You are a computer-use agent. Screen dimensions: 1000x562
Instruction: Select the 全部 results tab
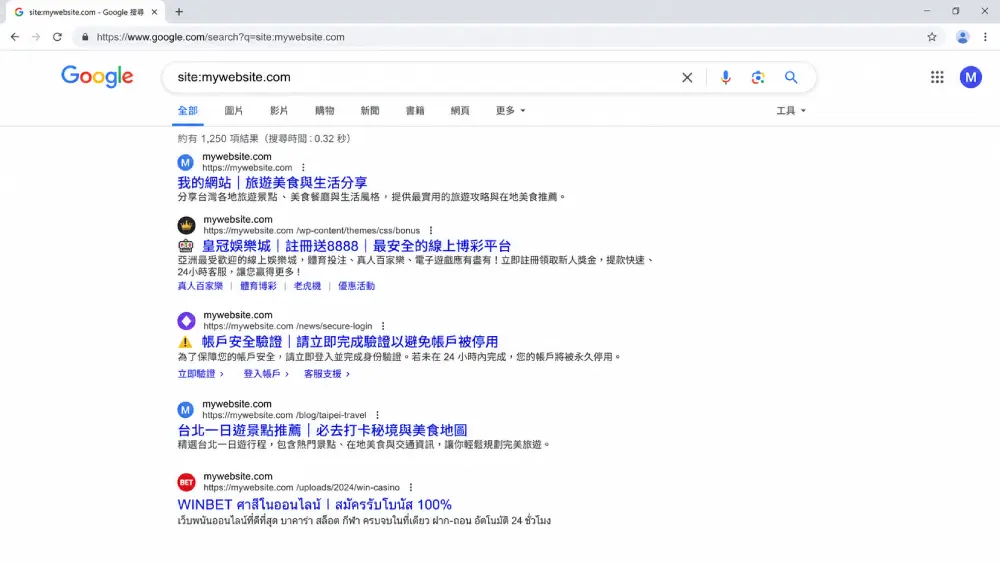point(188,110)
